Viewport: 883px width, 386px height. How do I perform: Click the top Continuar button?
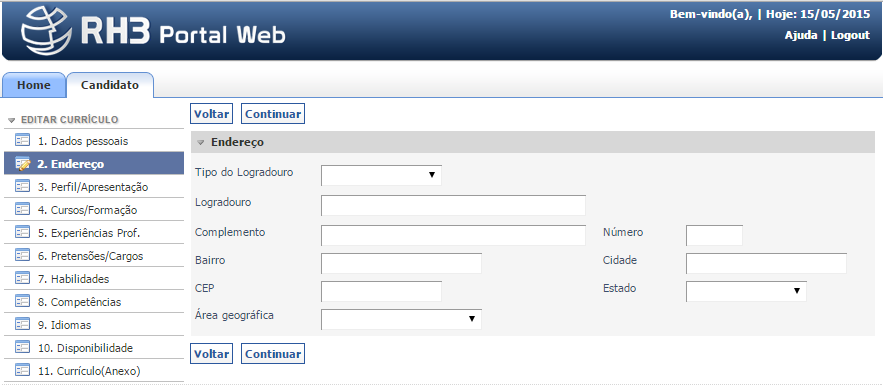pyautogui.click(x=273, y=114)
